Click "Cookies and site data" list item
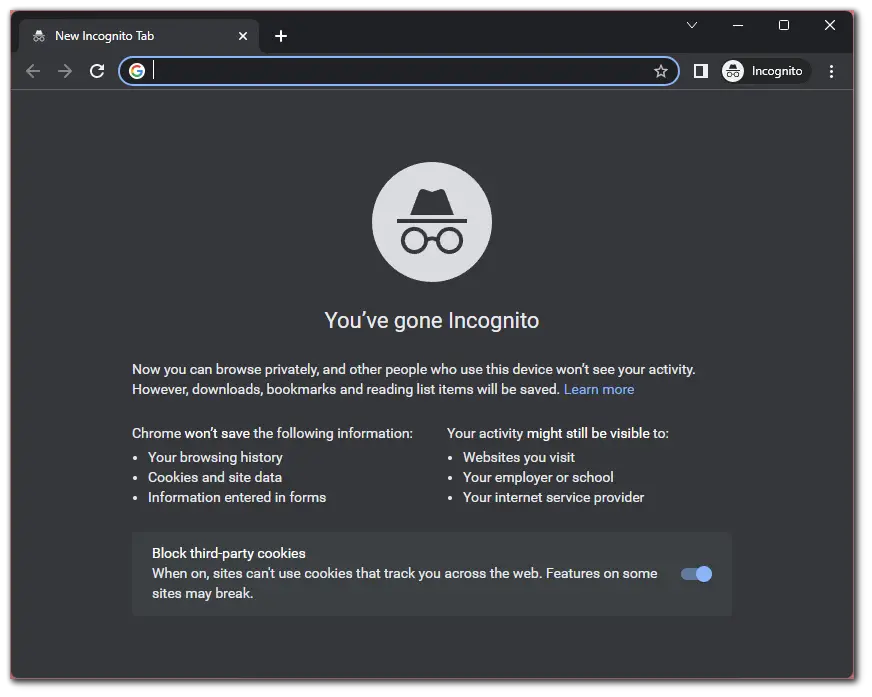 click(215, 477)
